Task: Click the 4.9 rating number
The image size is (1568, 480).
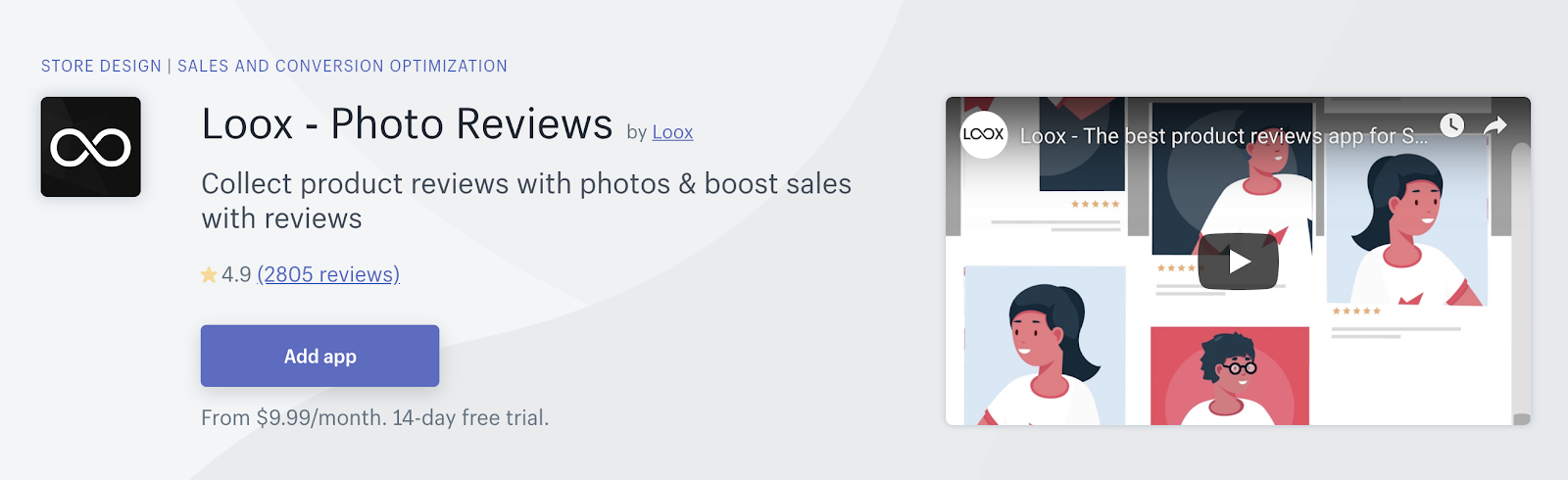Action: pos(236,274)
